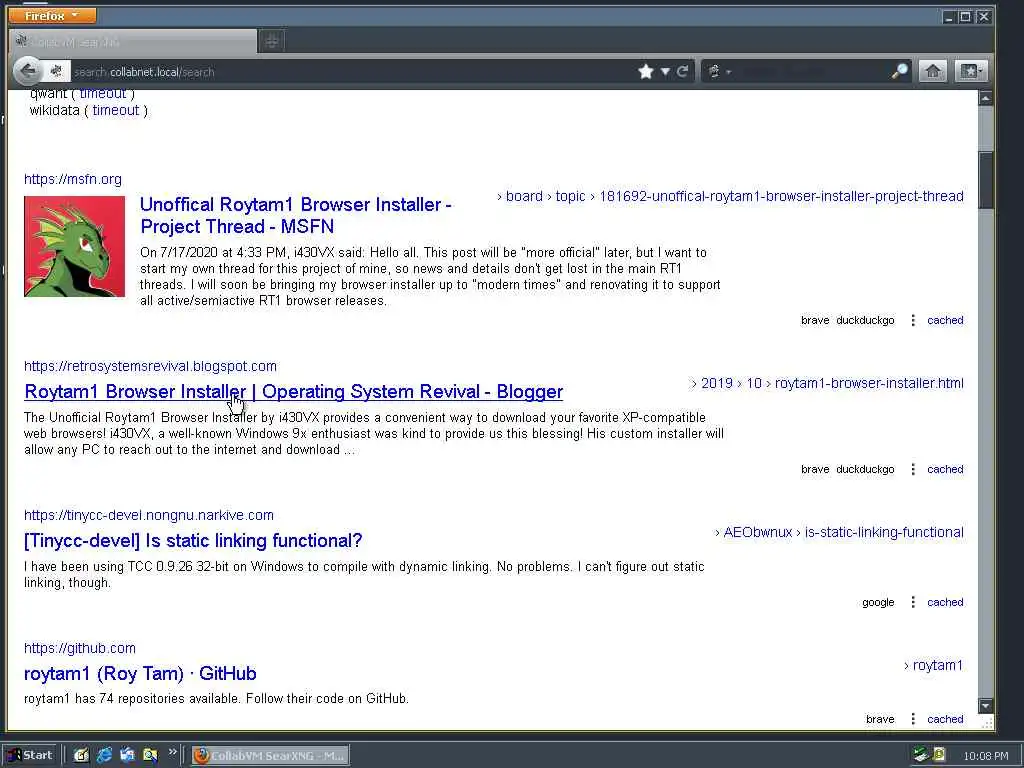Select the CollabVM SearXNG tab
Viewport: 1024px width, 768px height.
(133, 42)
